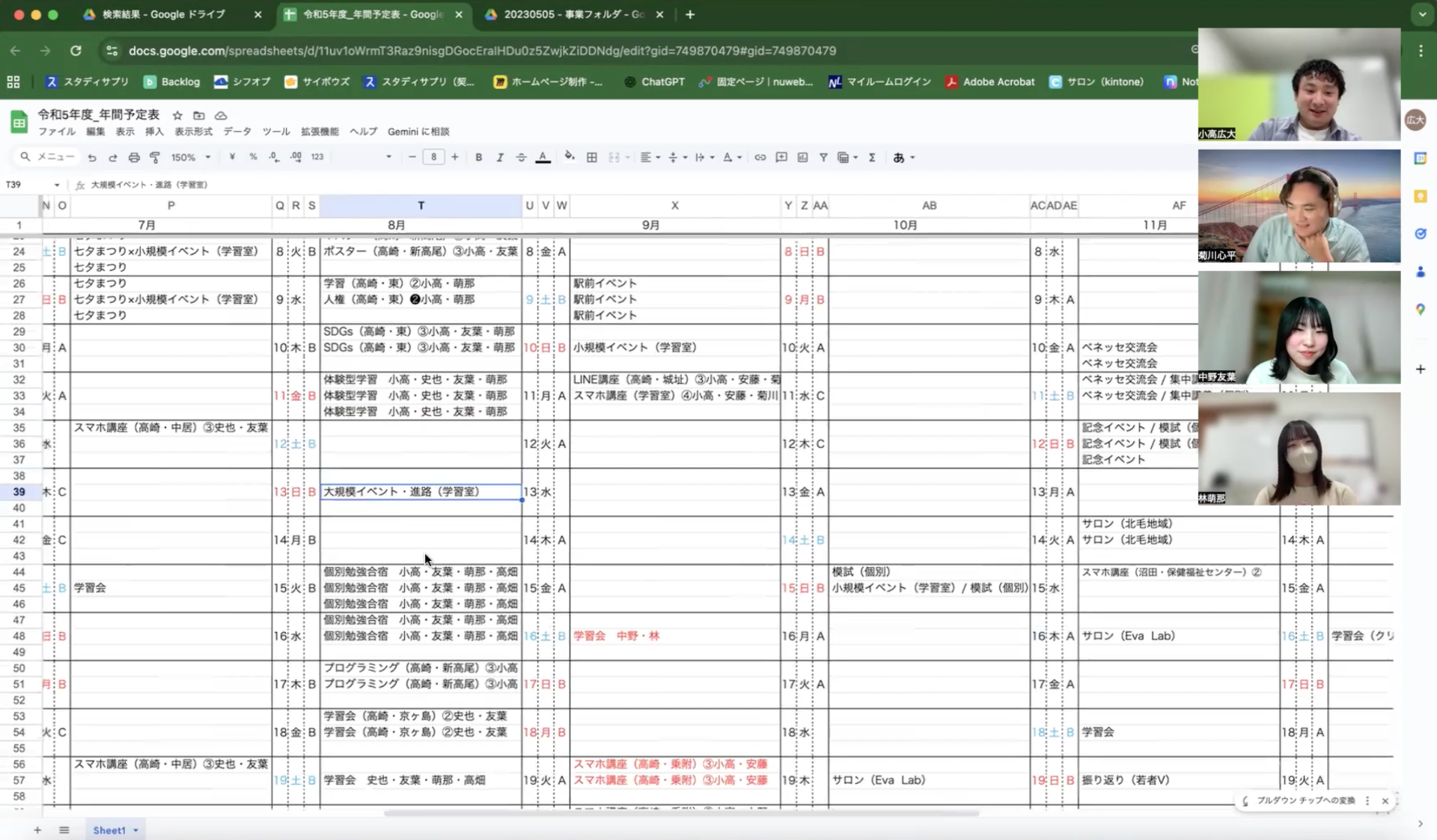Dismiss the プルダウン チップへの変換 popup
The width and height of the screenshot is (1437, 840).
(1385, 800)
